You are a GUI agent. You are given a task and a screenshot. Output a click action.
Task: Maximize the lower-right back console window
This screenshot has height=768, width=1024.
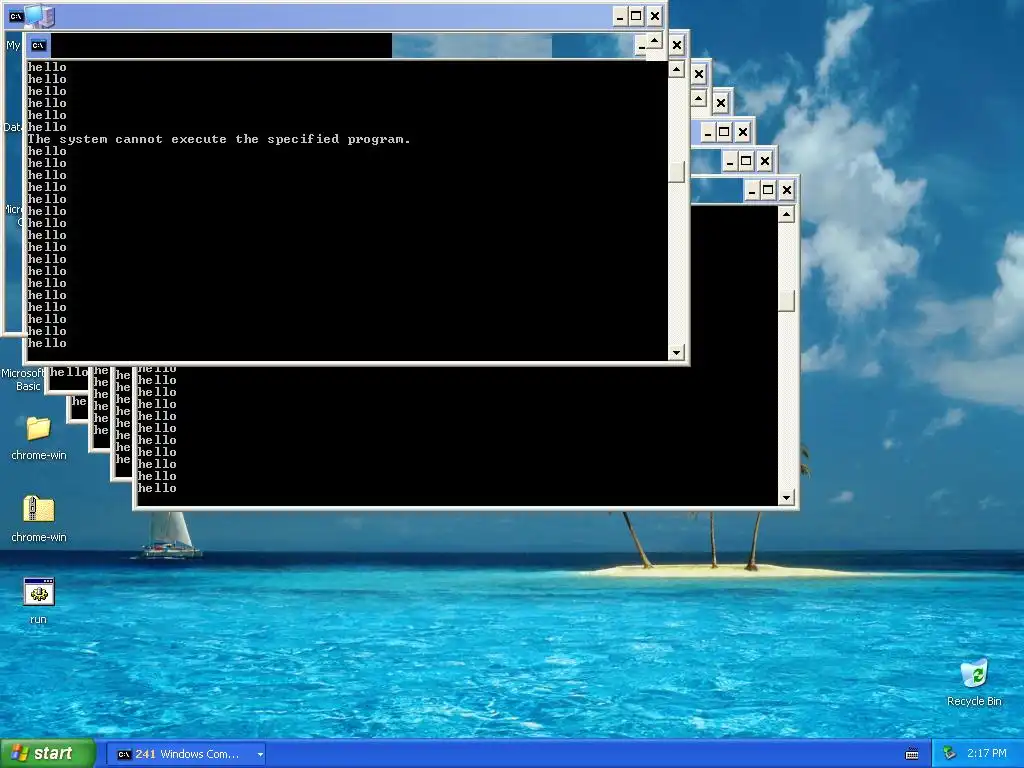click(769, 190)
